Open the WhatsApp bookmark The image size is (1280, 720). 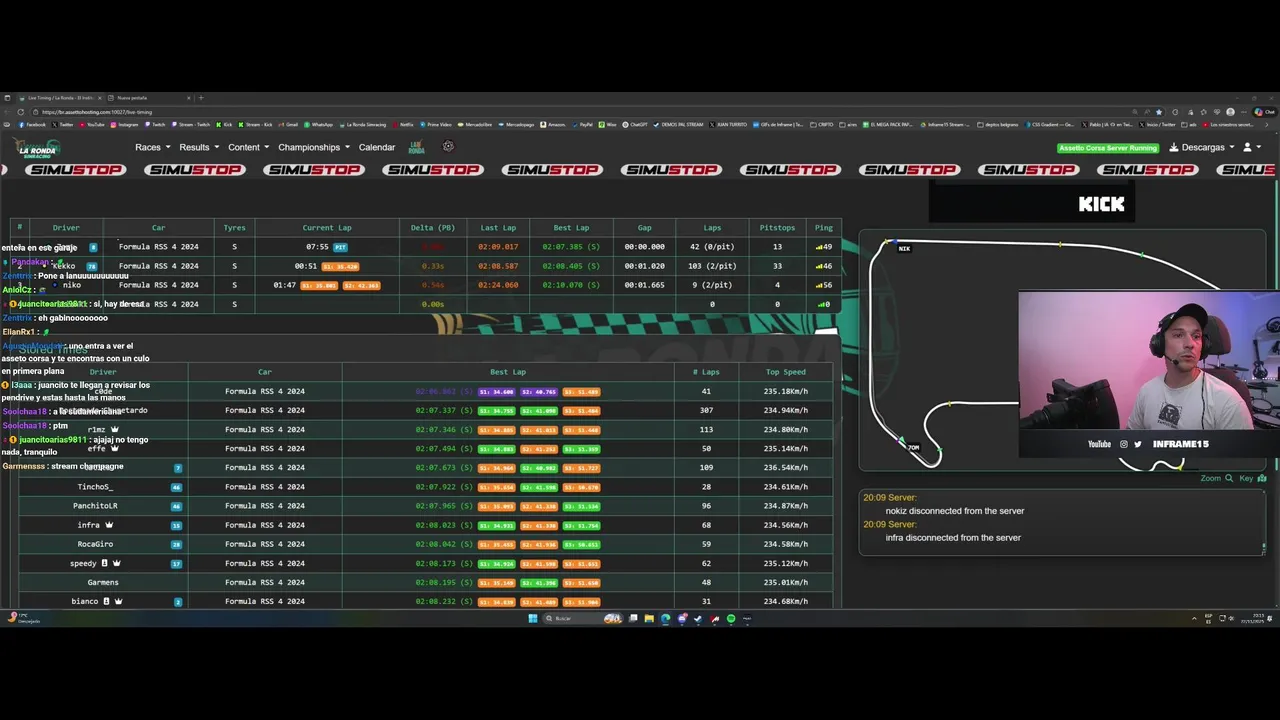tap(318, 125)
